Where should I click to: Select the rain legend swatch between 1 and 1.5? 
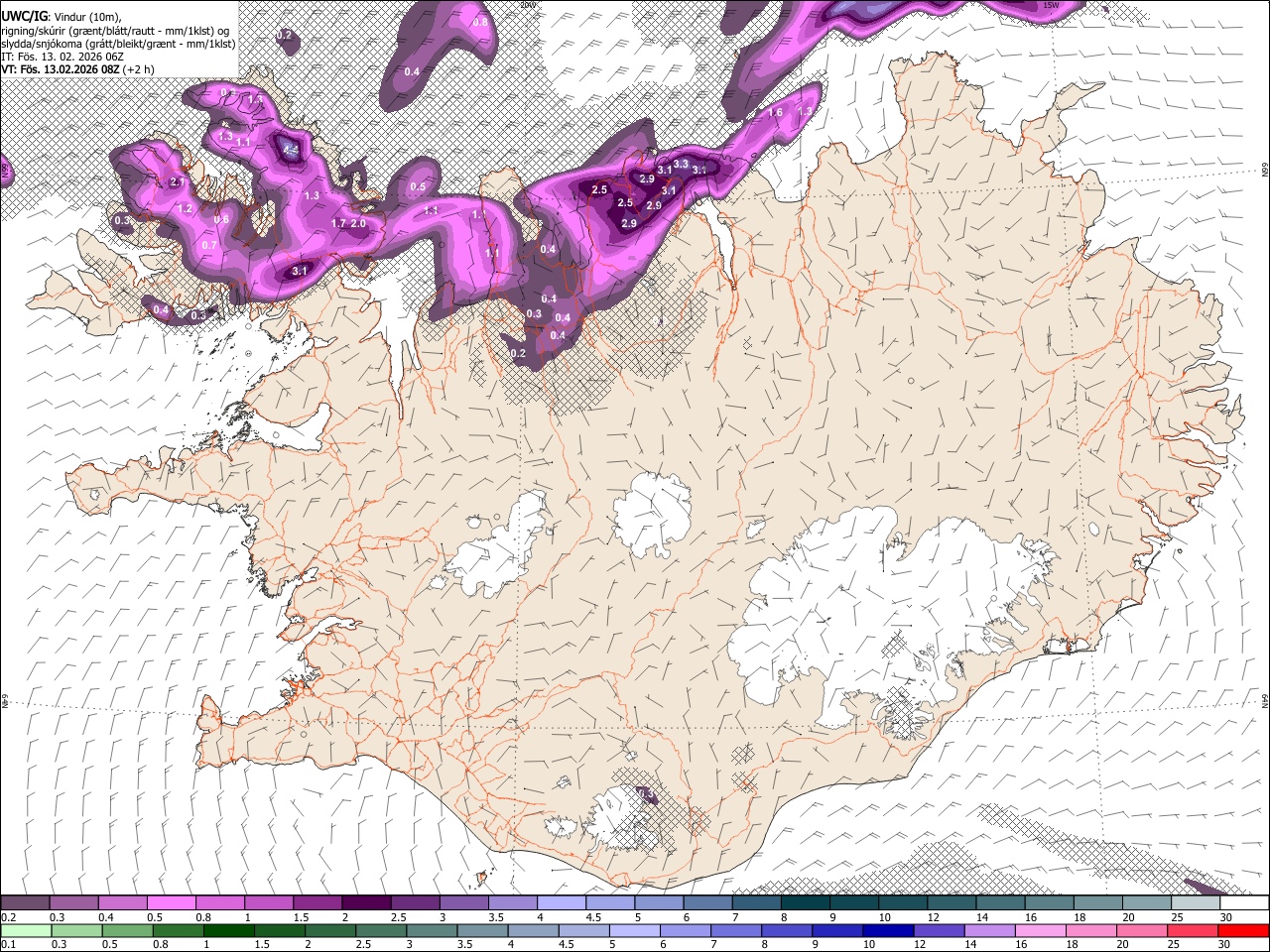pyautogui.click(x=228, y=931)
